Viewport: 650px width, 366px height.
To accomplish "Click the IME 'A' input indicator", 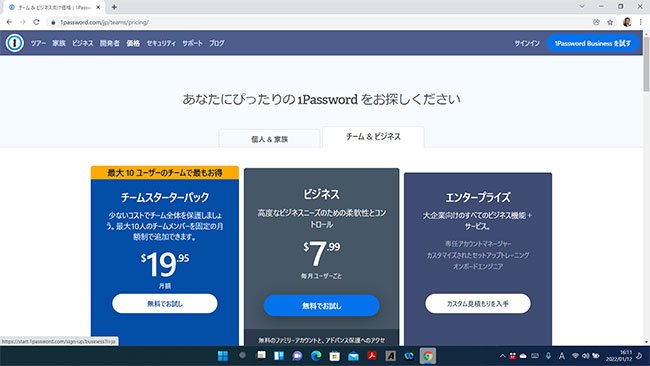I will (562, 356).
